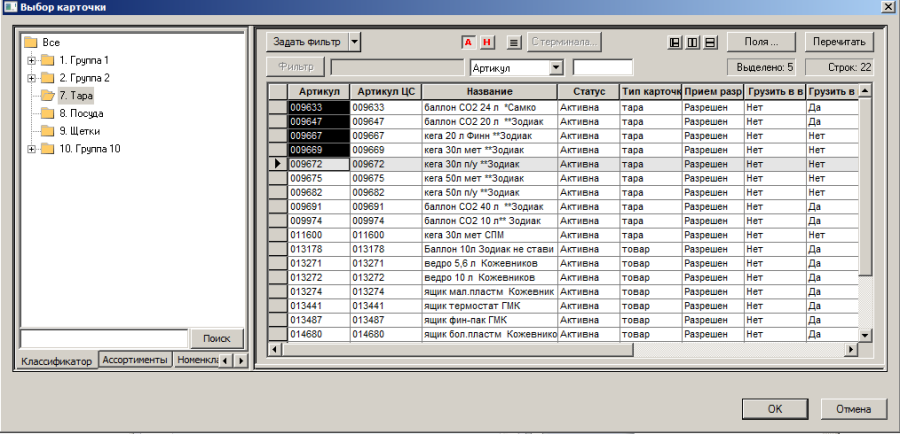Viewport: 900px width, 434px height.
Task: Select the tree-and-table layout icon
Action: 675,42
